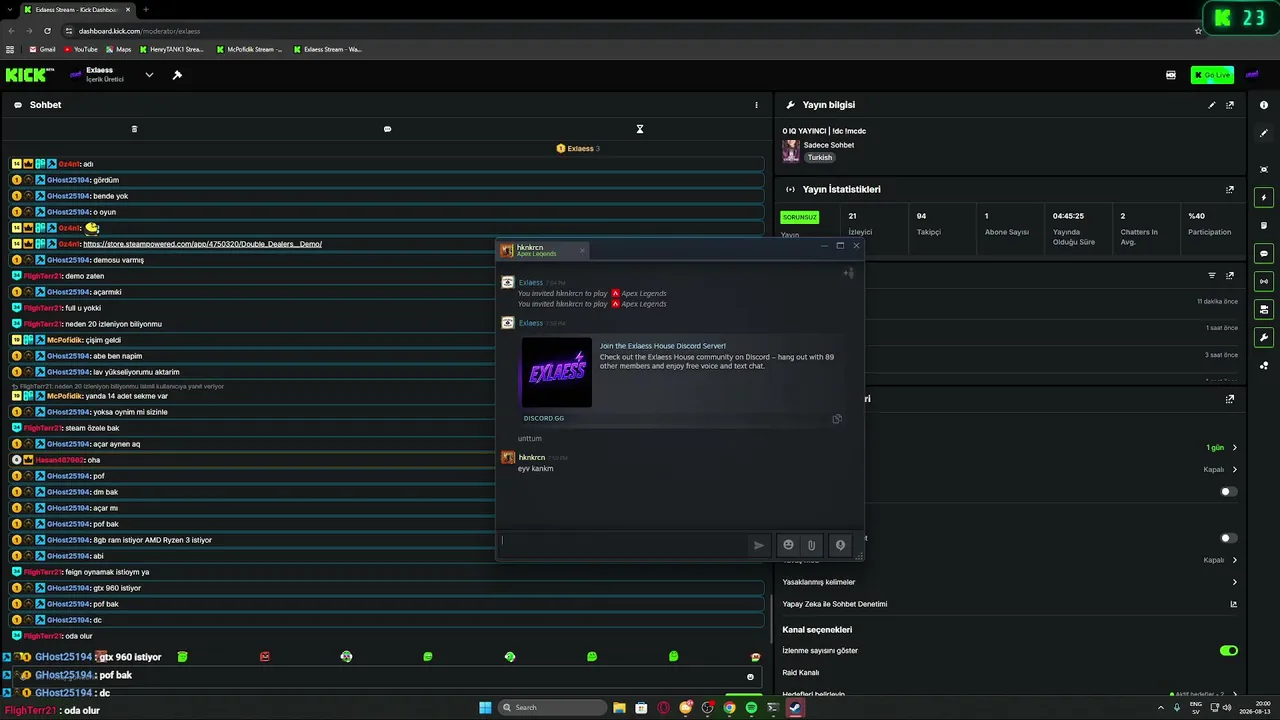Open the moderator gavel tool
1280x720 pixels.
click(x=177, y=75)
